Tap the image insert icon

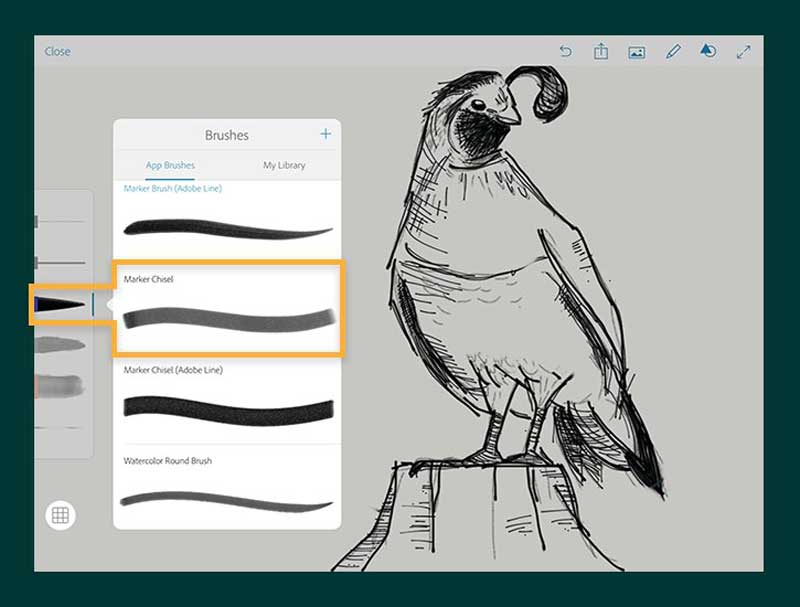636,52
